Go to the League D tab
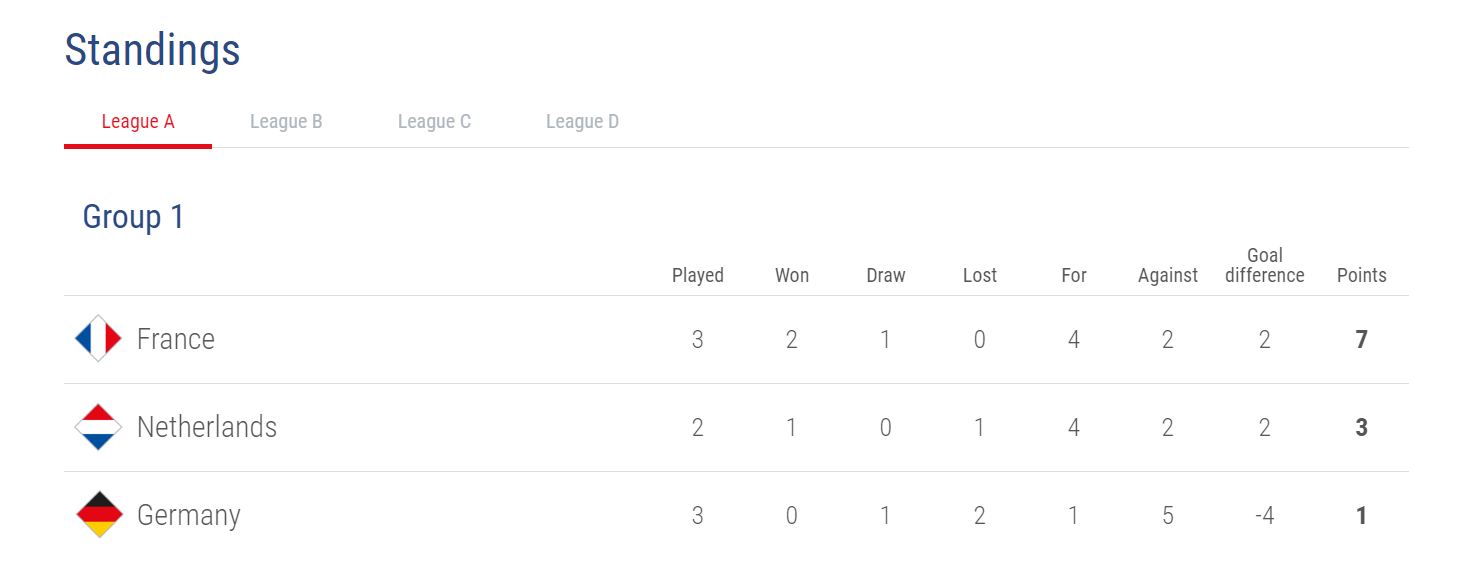The height and width of the screenshot is (562, 1472). pyautogui.click(x=582, y=122)
